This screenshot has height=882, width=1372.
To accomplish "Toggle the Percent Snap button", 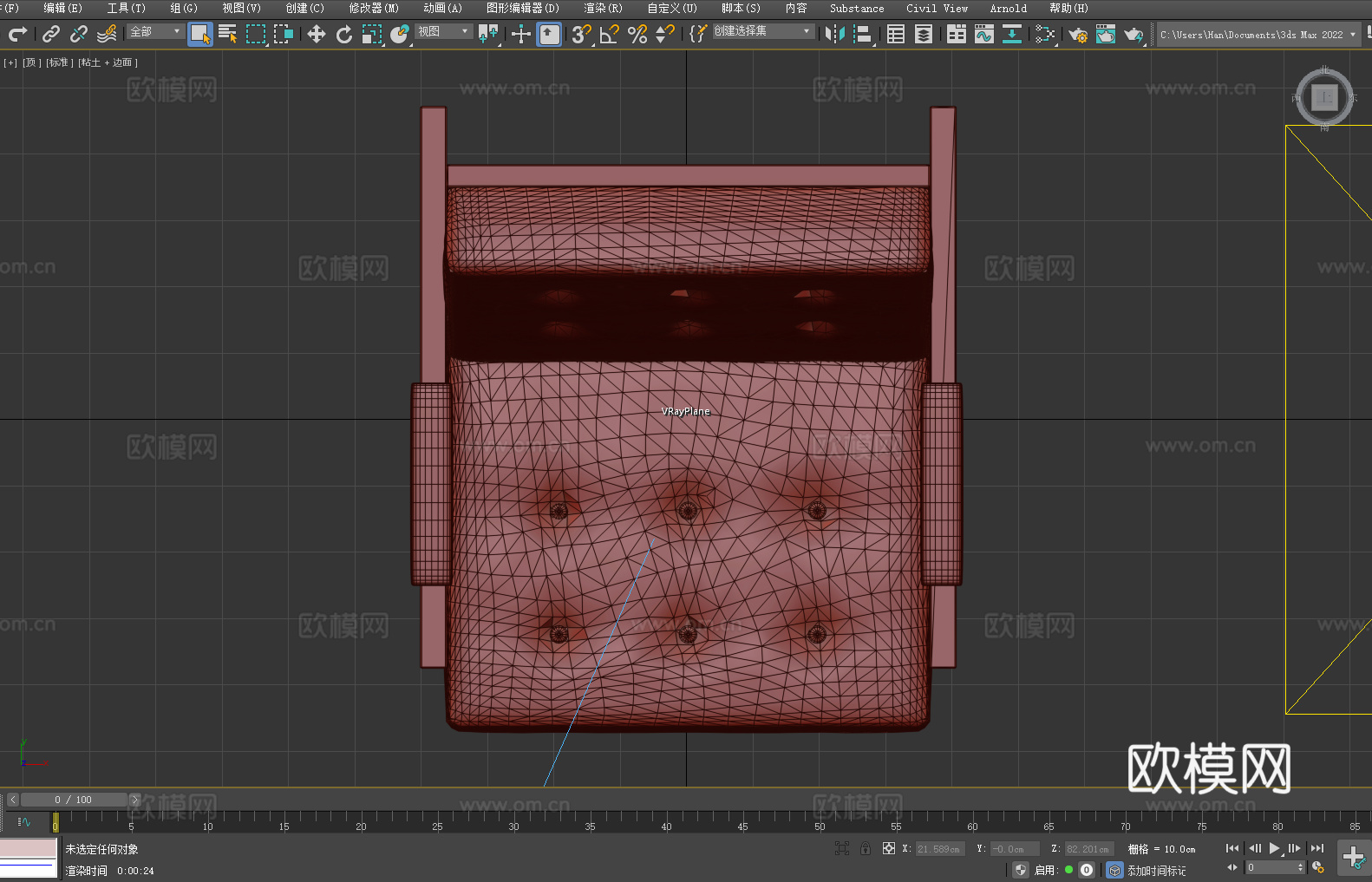I will pos(637,34).
